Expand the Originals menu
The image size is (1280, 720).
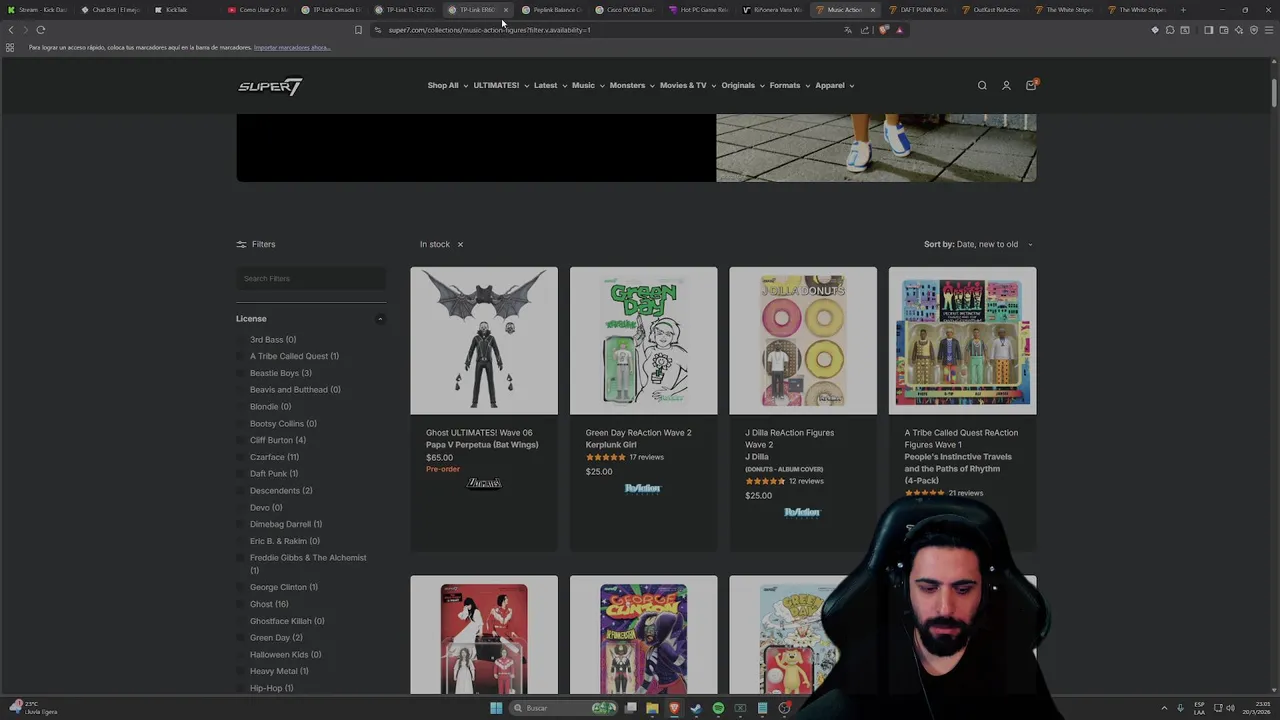pyautogui.click(x=743, y=86)
